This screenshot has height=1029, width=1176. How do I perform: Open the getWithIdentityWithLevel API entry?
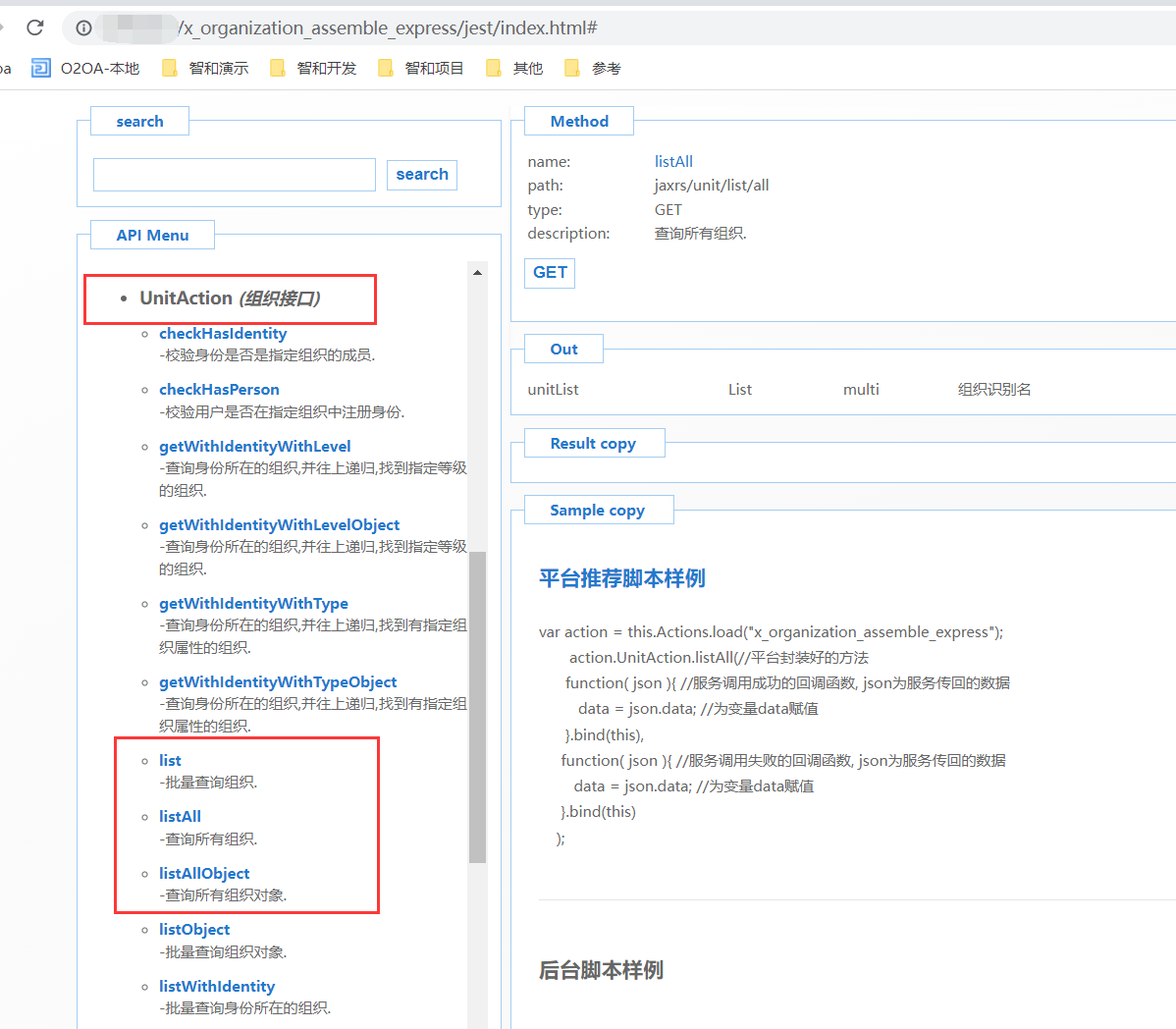[x=255, y=446]
